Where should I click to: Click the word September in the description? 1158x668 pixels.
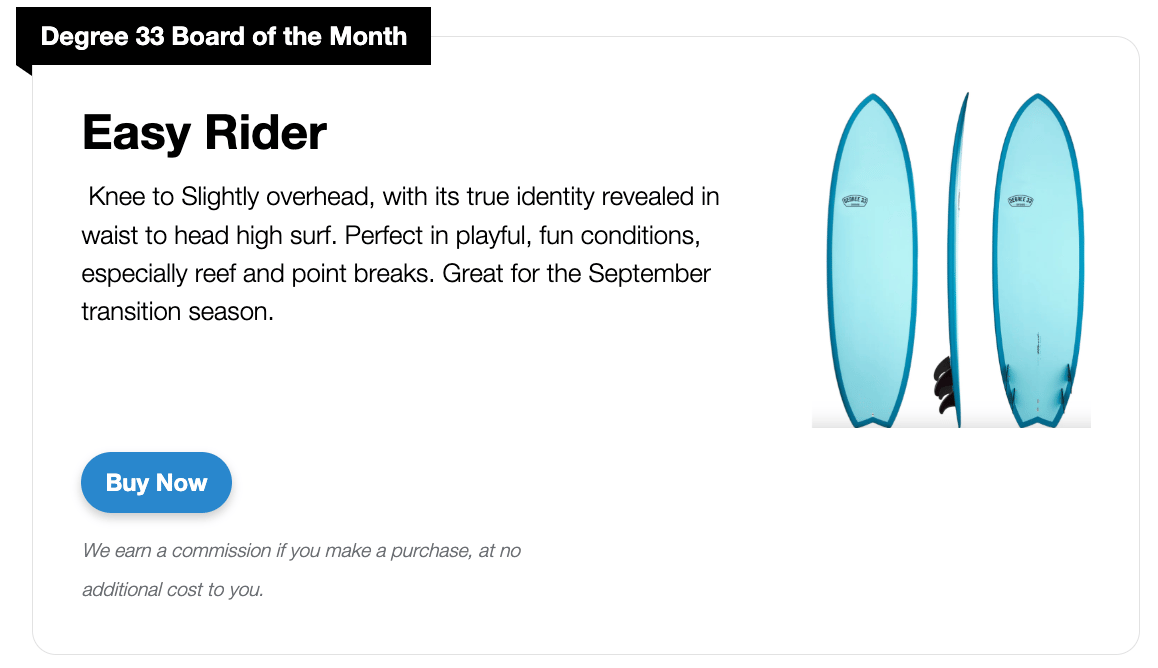(x=649, y=274)
